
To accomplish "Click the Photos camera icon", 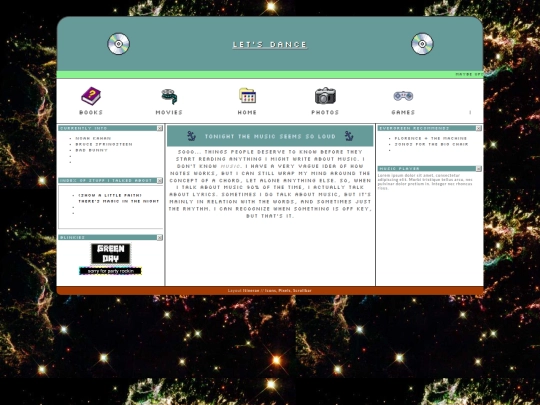I will [x=325, y=96].
